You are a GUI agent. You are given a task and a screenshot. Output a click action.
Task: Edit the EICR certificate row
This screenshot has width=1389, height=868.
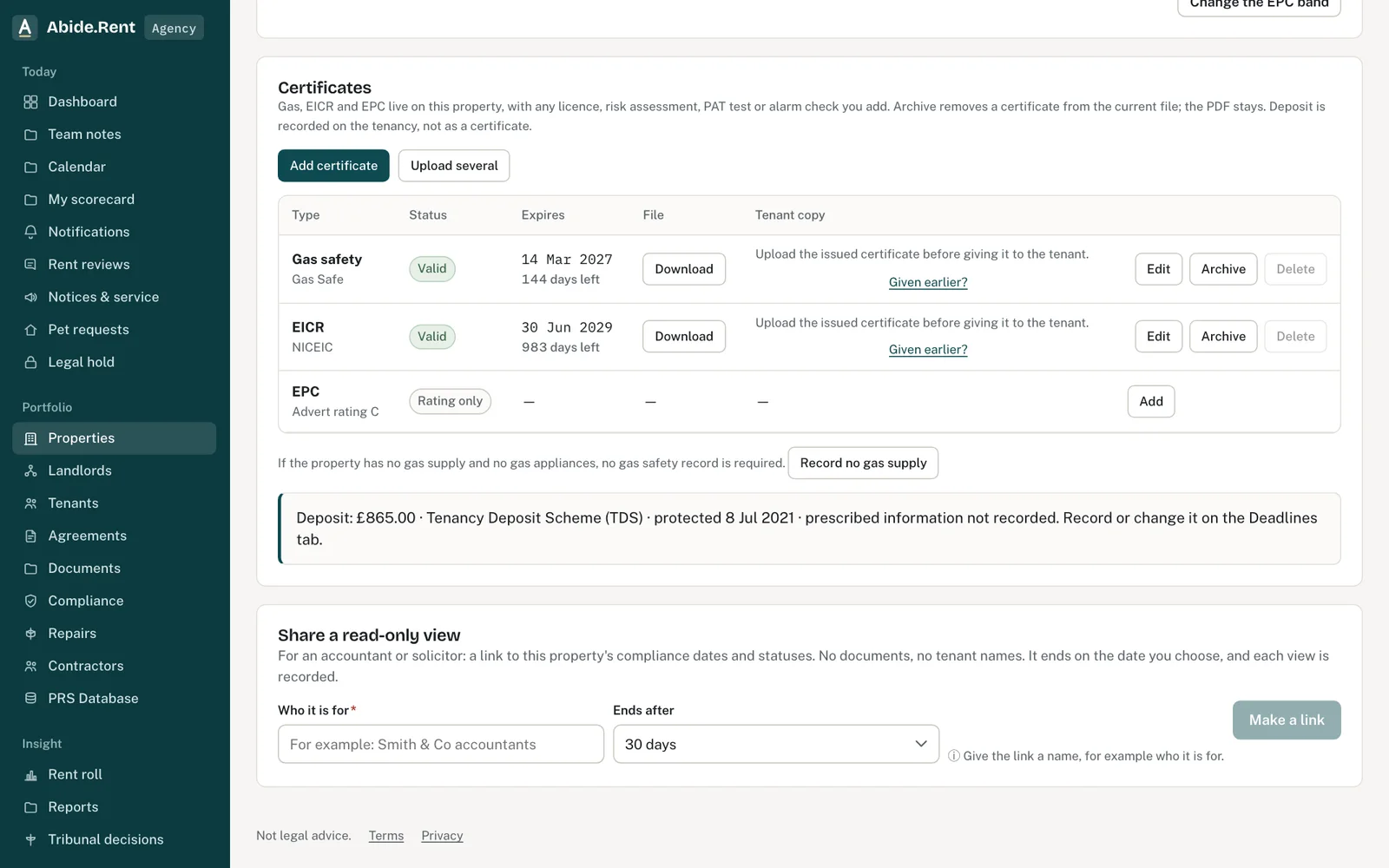[x=1158, y=337]
